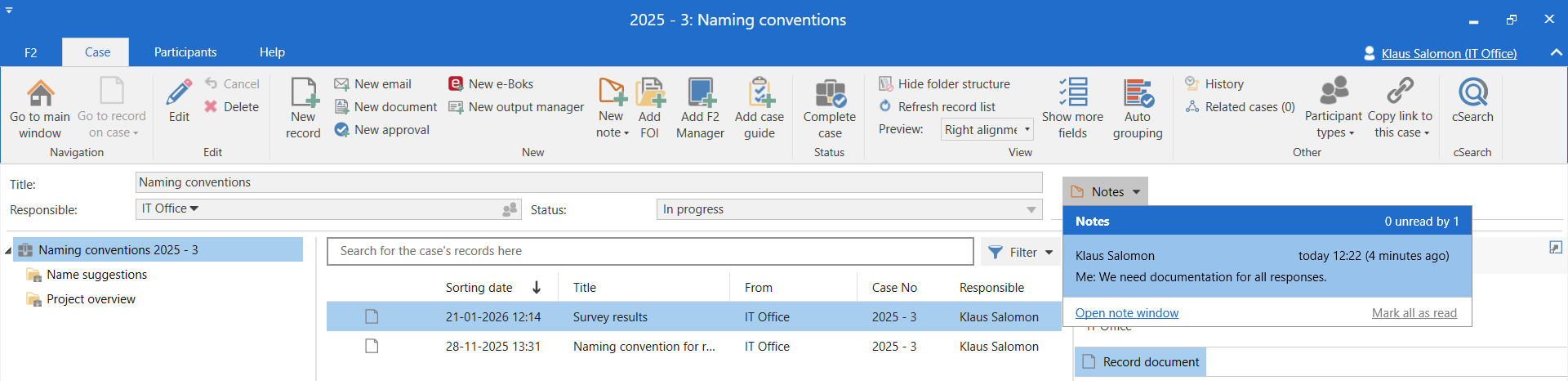This screenshot has width=1568, height=381.
Task: Open Participant types dropdown
Action: tap(1333, 108)
